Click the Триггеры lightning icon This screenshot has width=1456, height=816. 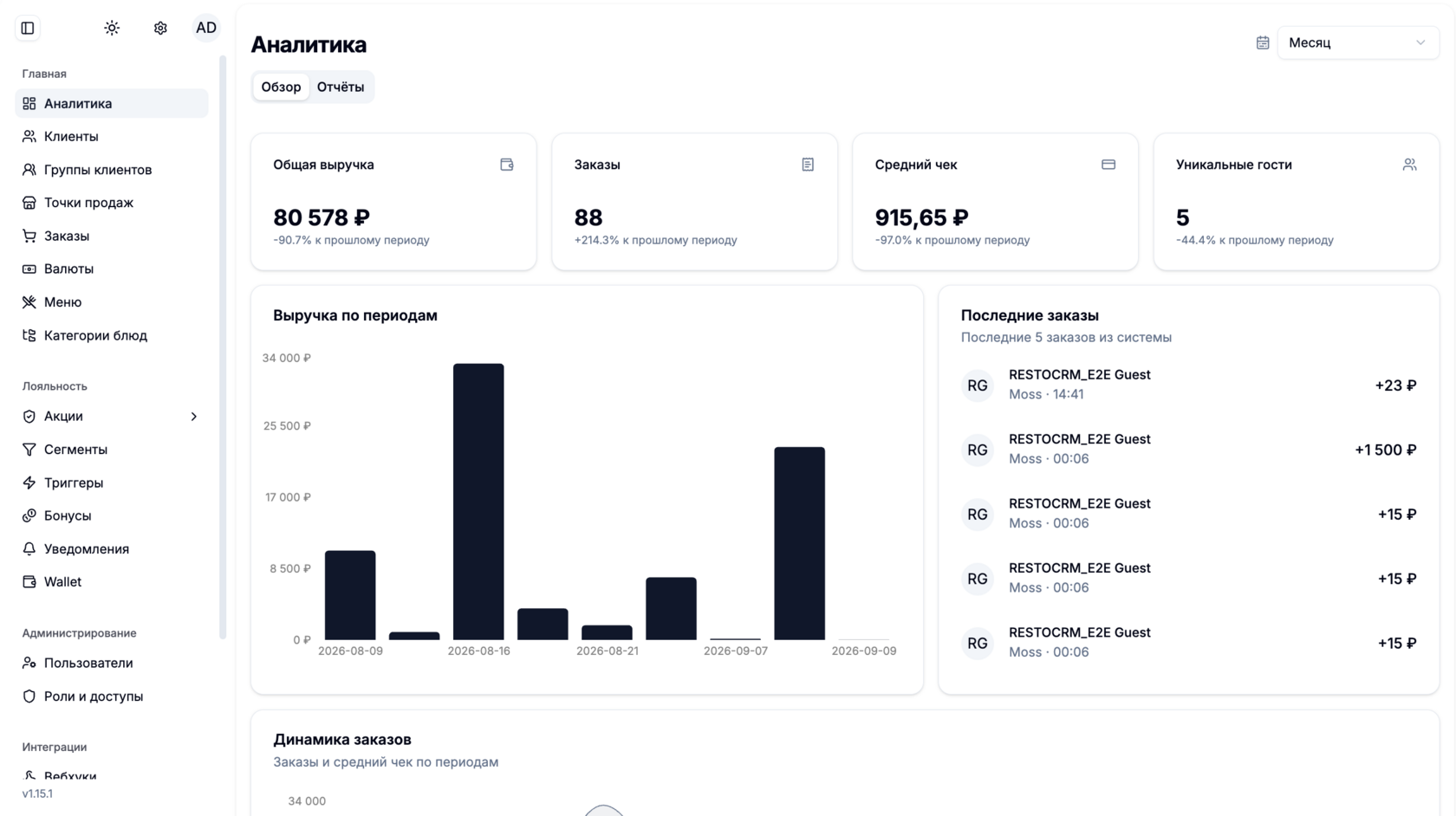[x=29, y=482]
